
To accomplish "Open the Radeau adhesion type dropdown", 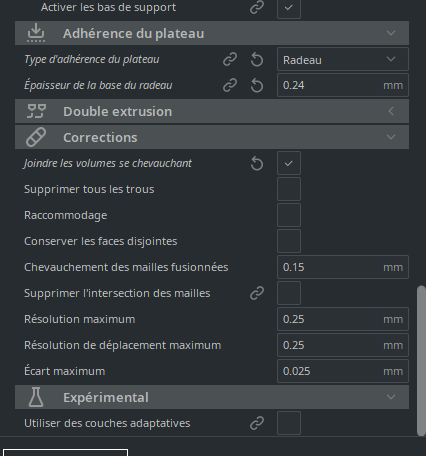I will [343, 59].
